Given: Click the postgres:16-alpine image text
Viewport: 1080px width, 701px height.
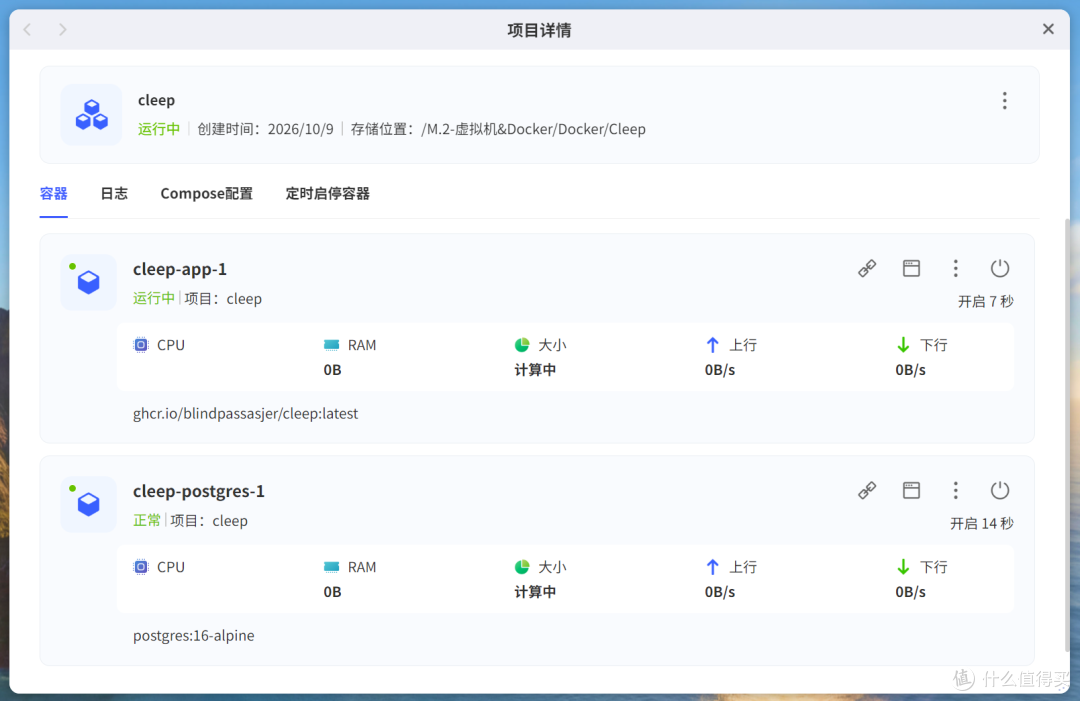Looking at the screenshot, I should pyautogui.click(x=194, y=636).
